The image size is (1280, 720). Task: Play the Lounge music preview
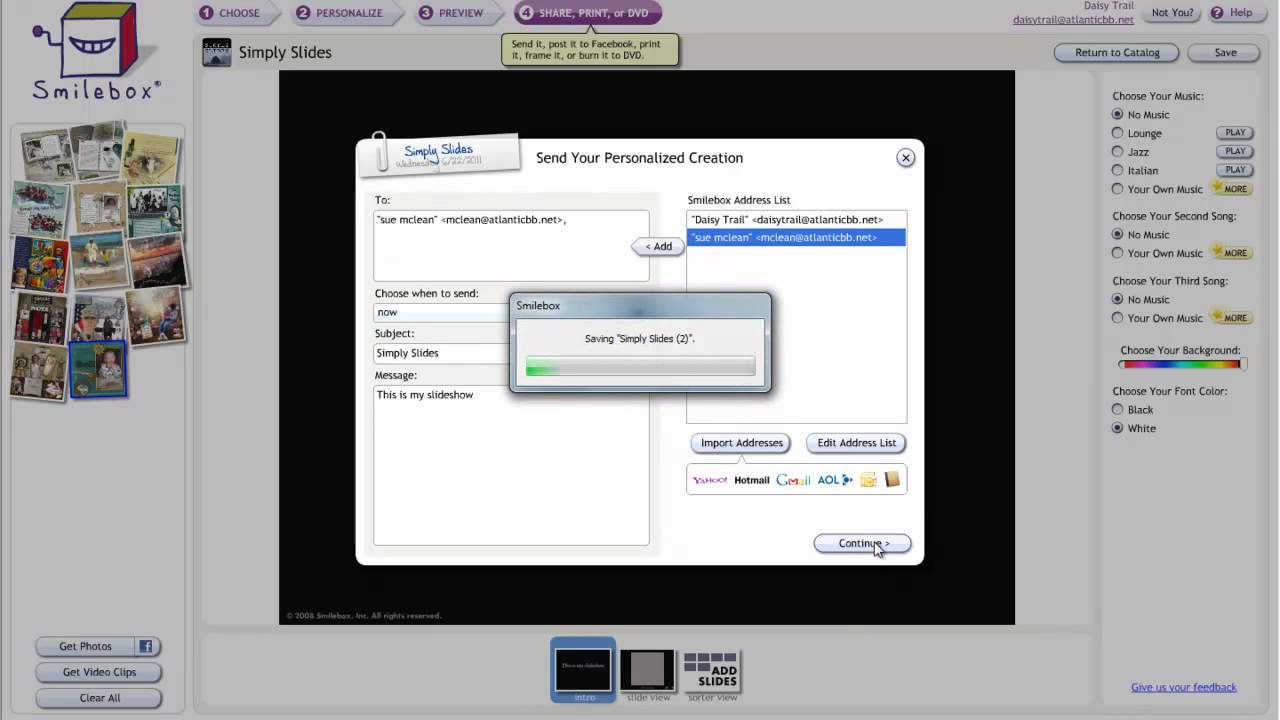[1235, 133]
